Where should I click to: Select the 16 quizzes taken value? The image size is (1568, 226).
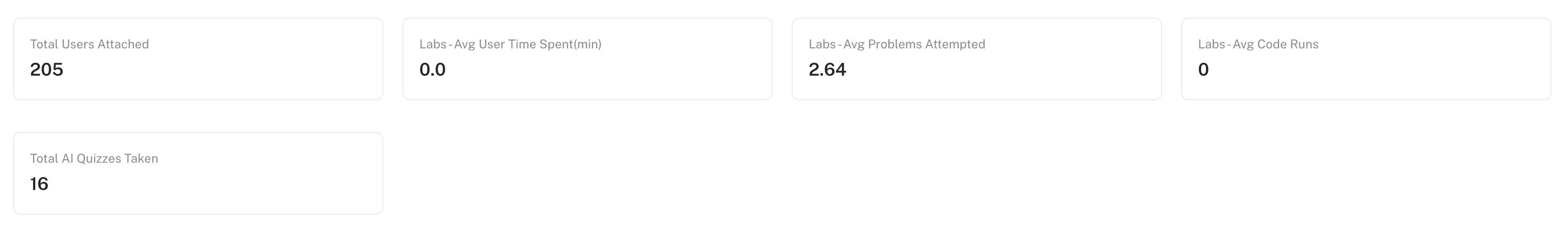(39, 184)
